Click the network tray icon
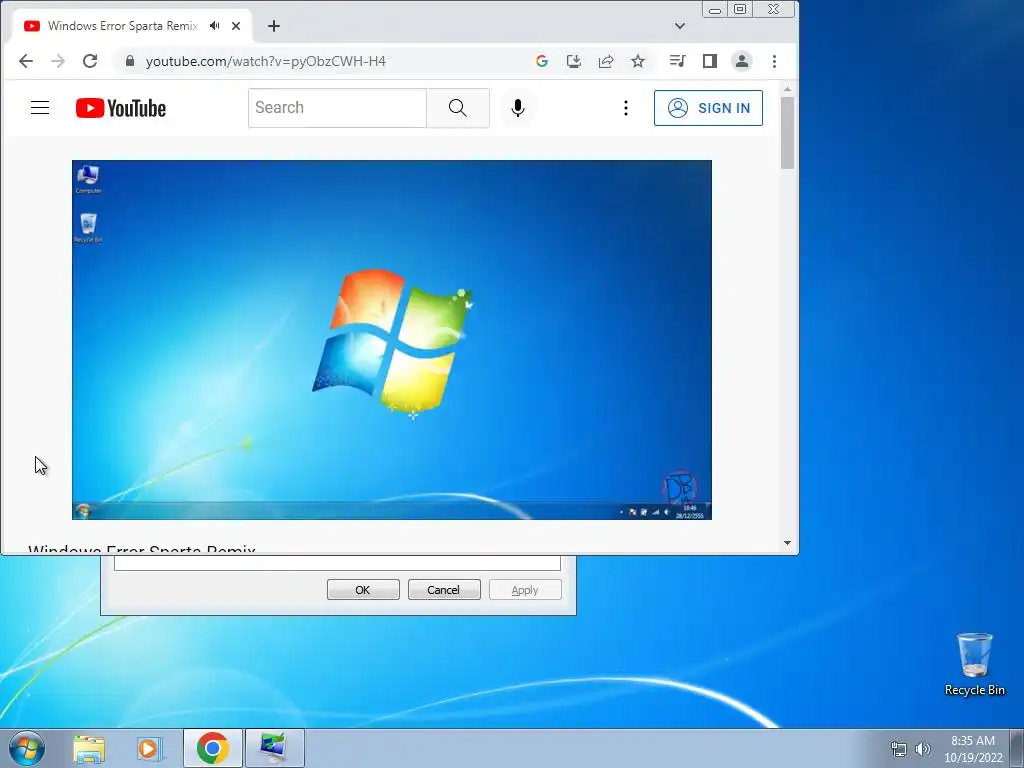Screen dimensions: 1024x768 899,749
